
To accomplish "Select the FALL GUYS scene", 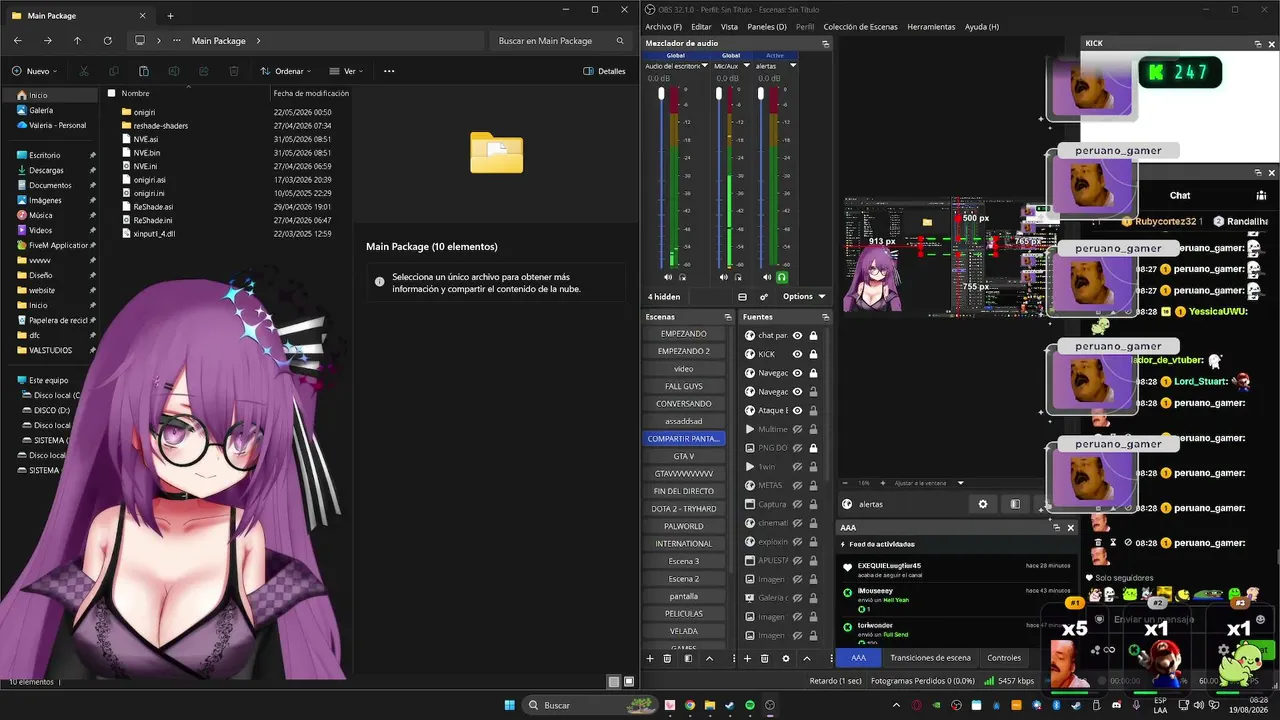I will pos(683,386).
